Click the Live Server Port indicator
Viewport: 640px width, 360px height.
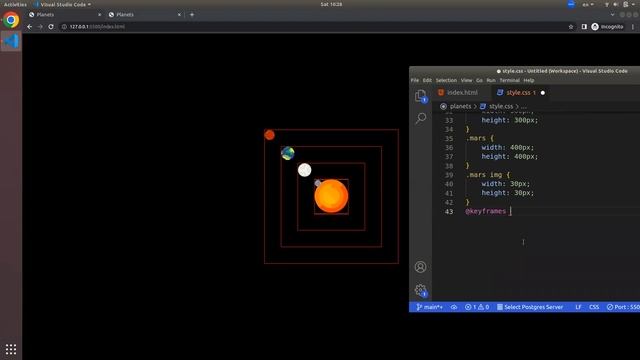(x=623, y=307)
